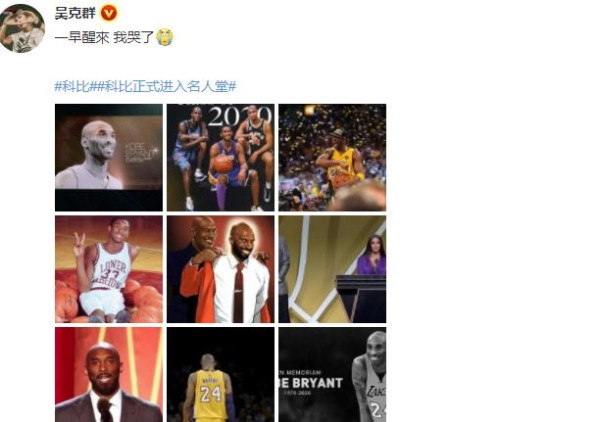The width and height of the screenshot is (600, 422).
Task: Open the suited man at microphone photo
Action: click(109, 375)
